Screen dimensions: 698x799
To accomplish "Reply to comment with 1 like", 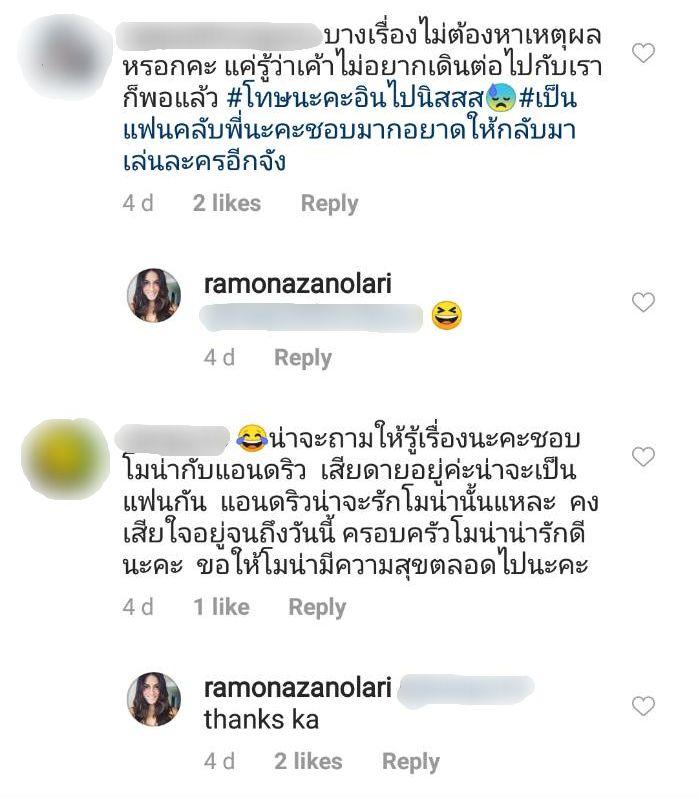I will tap(317, 607).
